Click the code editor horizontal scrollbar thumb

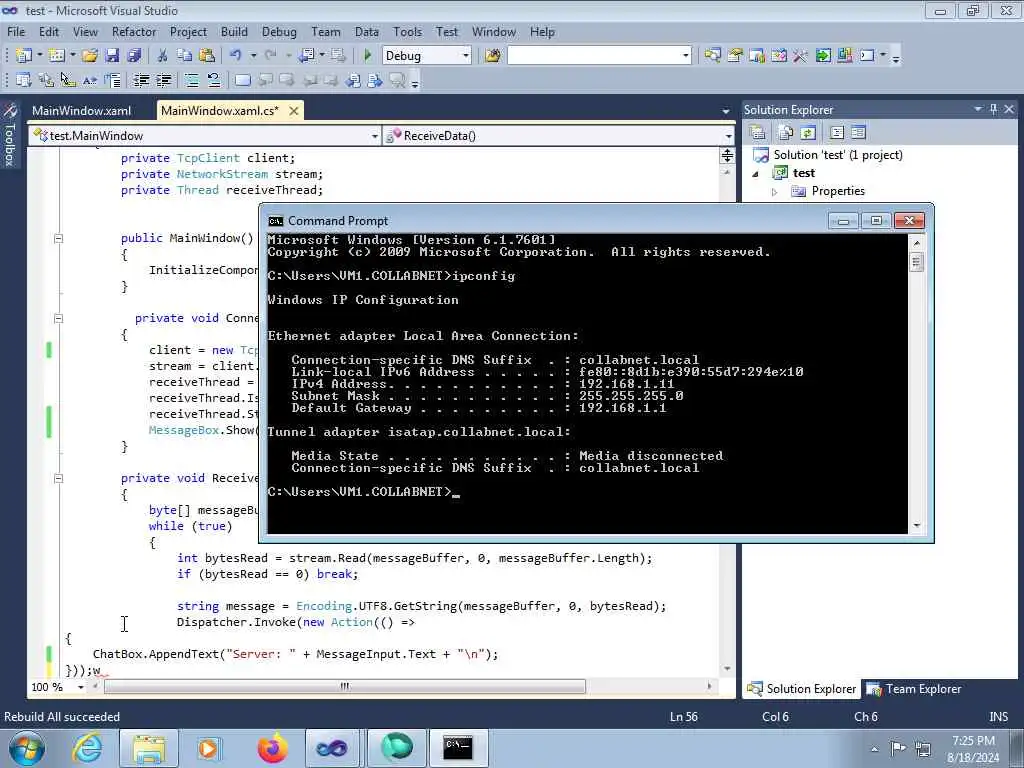coord(345,686)
